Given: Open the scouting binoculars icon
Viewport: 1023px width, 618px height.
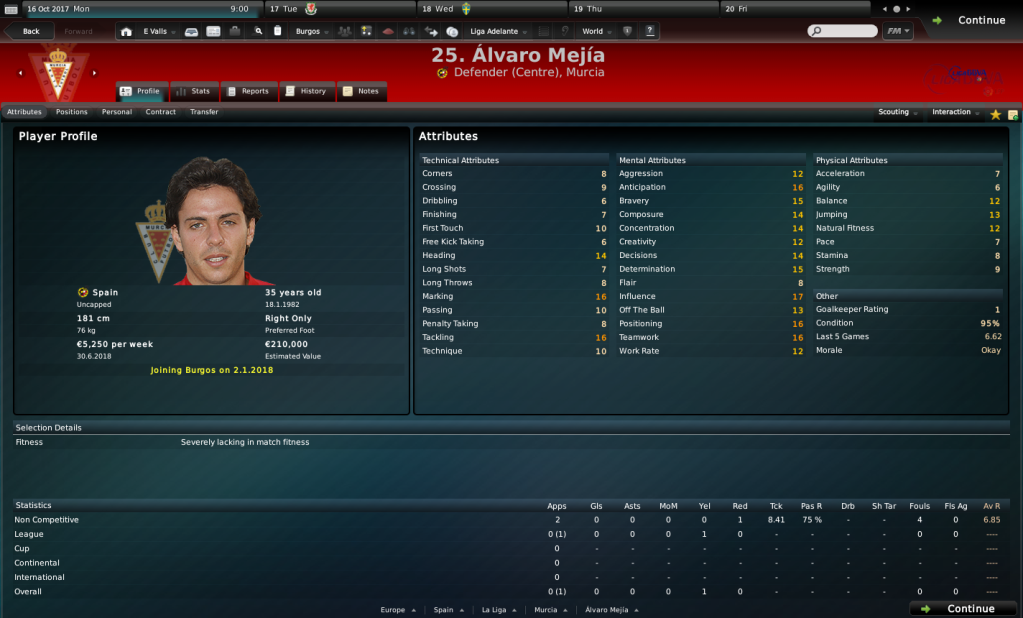Looking at the screenshot, I should [x=409, y=31].
